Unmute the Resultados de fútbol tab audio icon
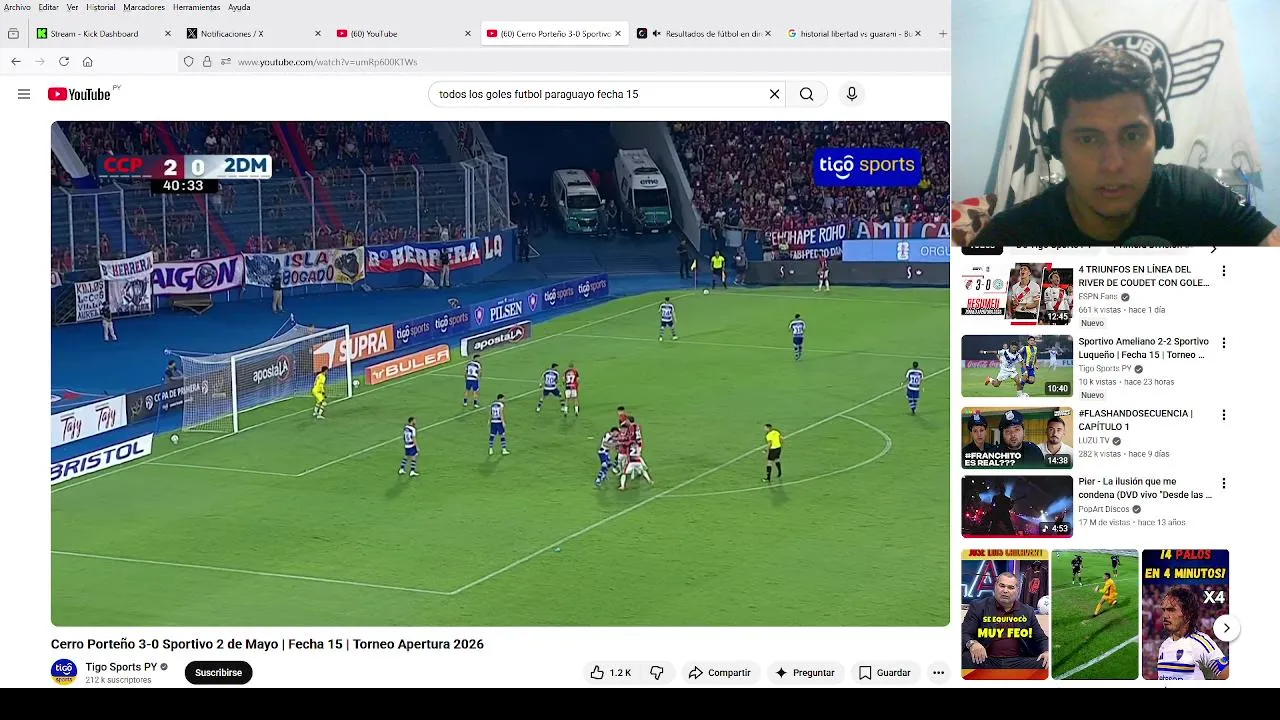This screenshot has width=1280, height=720. (x=657, y=34)
